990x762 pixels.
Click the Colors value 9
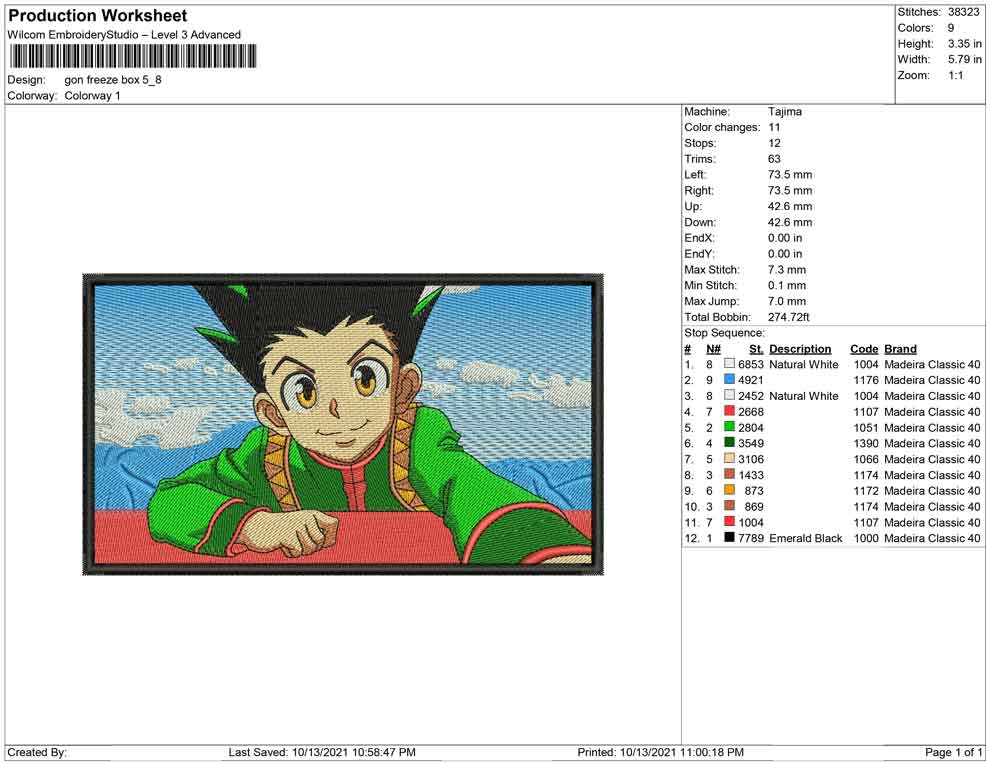pos(951,28)
